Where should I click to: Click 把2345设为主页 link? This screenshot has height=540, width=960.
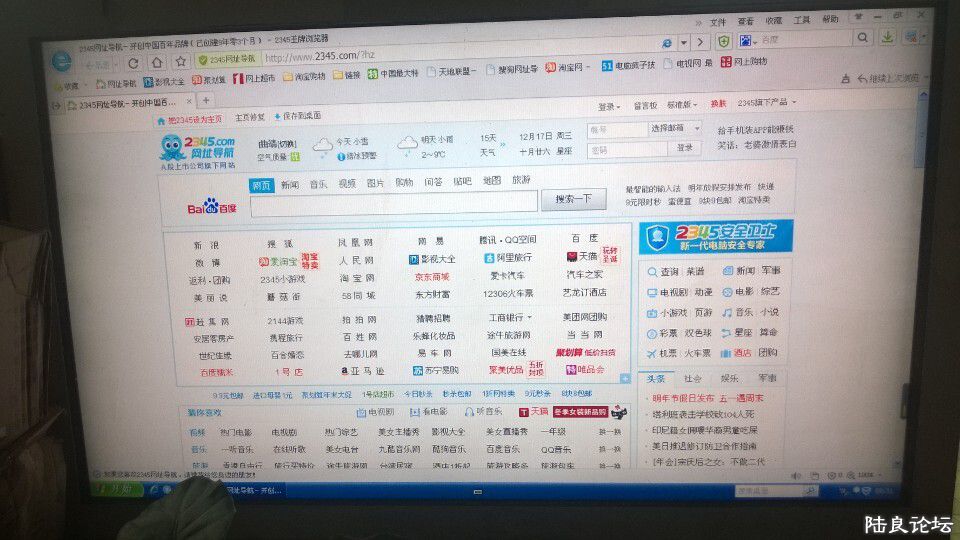pos(190,120)
